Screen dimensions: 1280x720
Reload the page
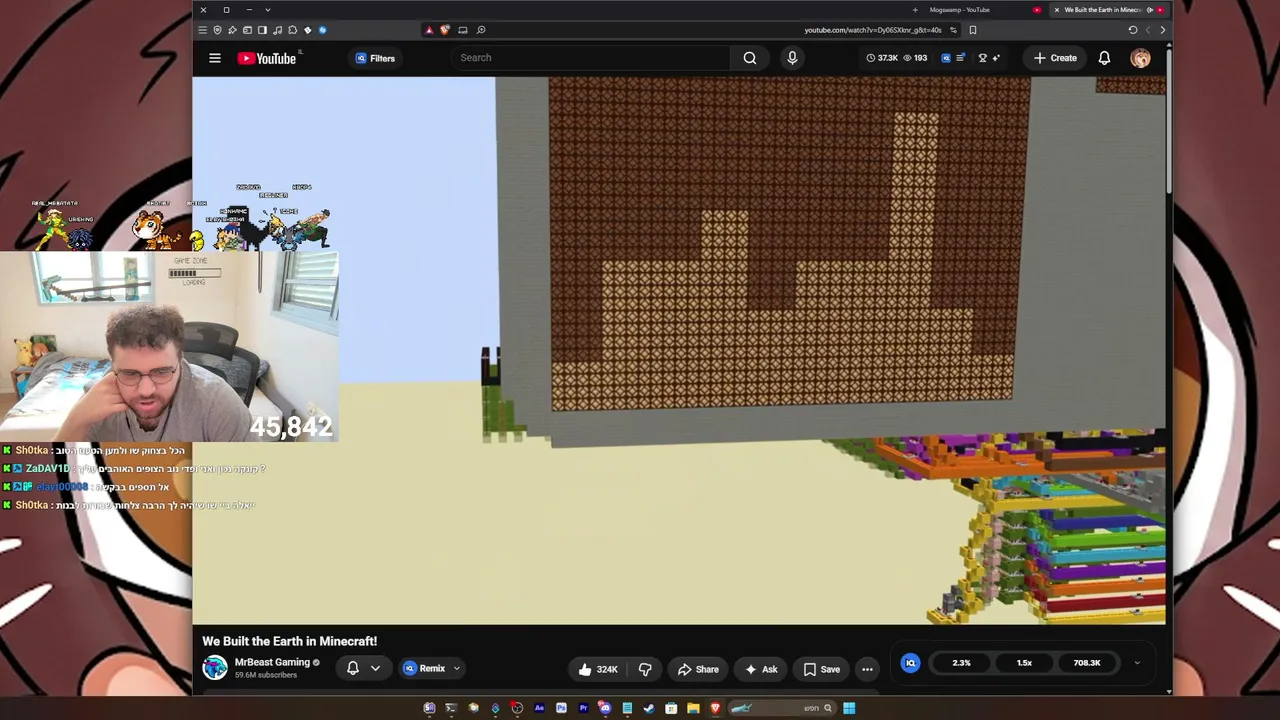(1133, 30)
